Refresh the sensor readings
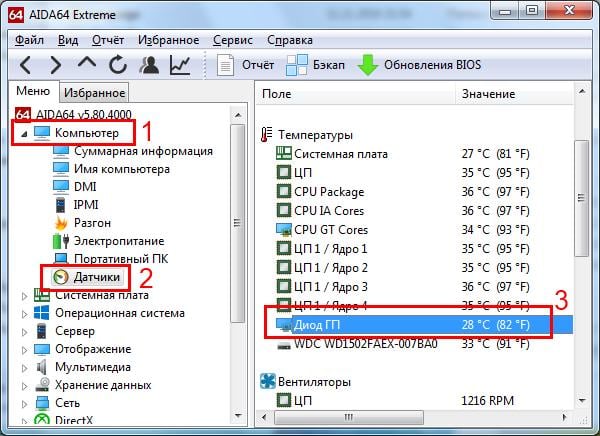Image resolution: width=600 pixels, height=436 pixels. click(118, 65)
